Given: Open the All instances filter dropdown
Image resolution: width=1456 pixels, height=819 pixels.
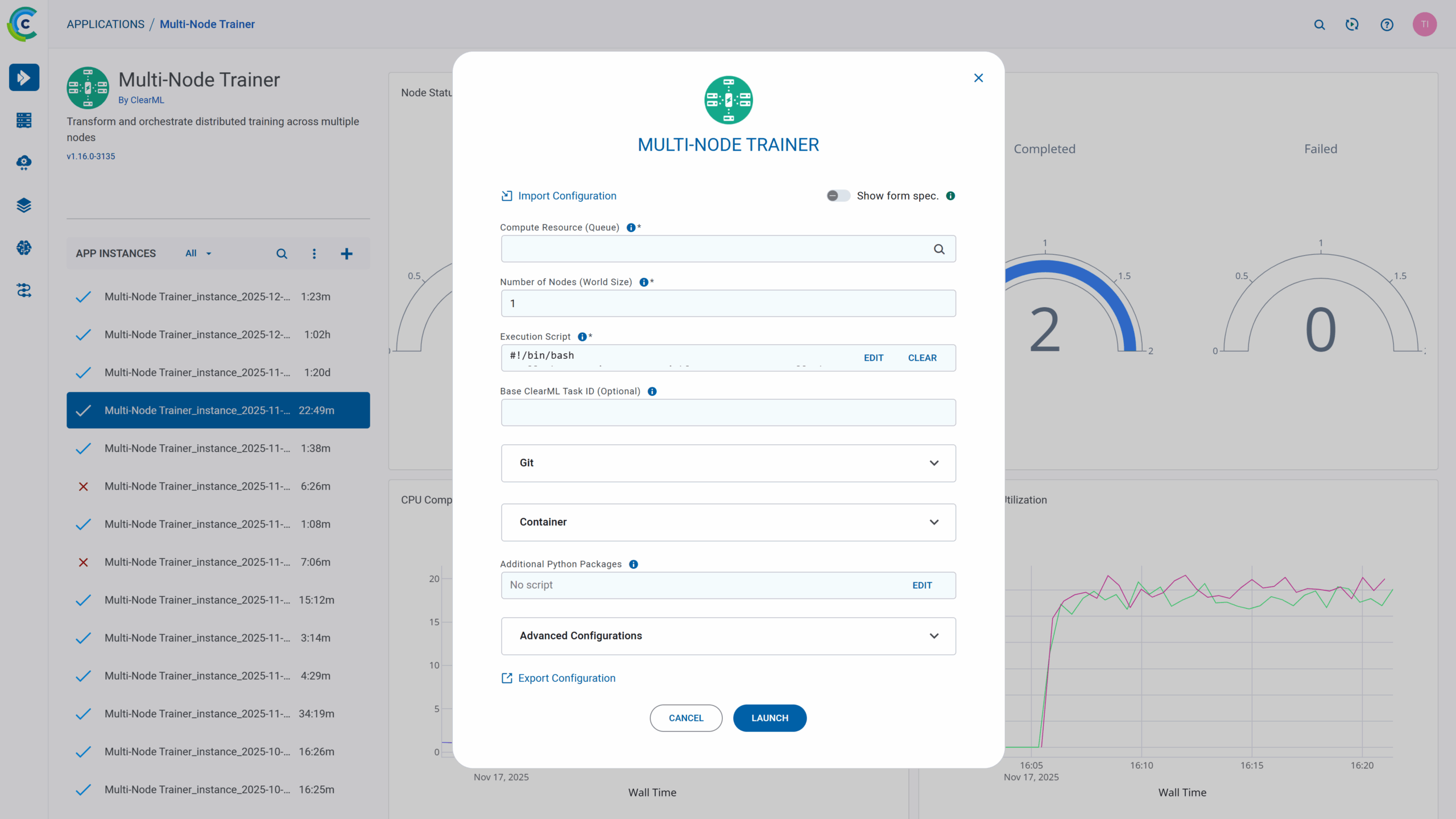Looking at the screenshot, I should [x=198, y=254].
